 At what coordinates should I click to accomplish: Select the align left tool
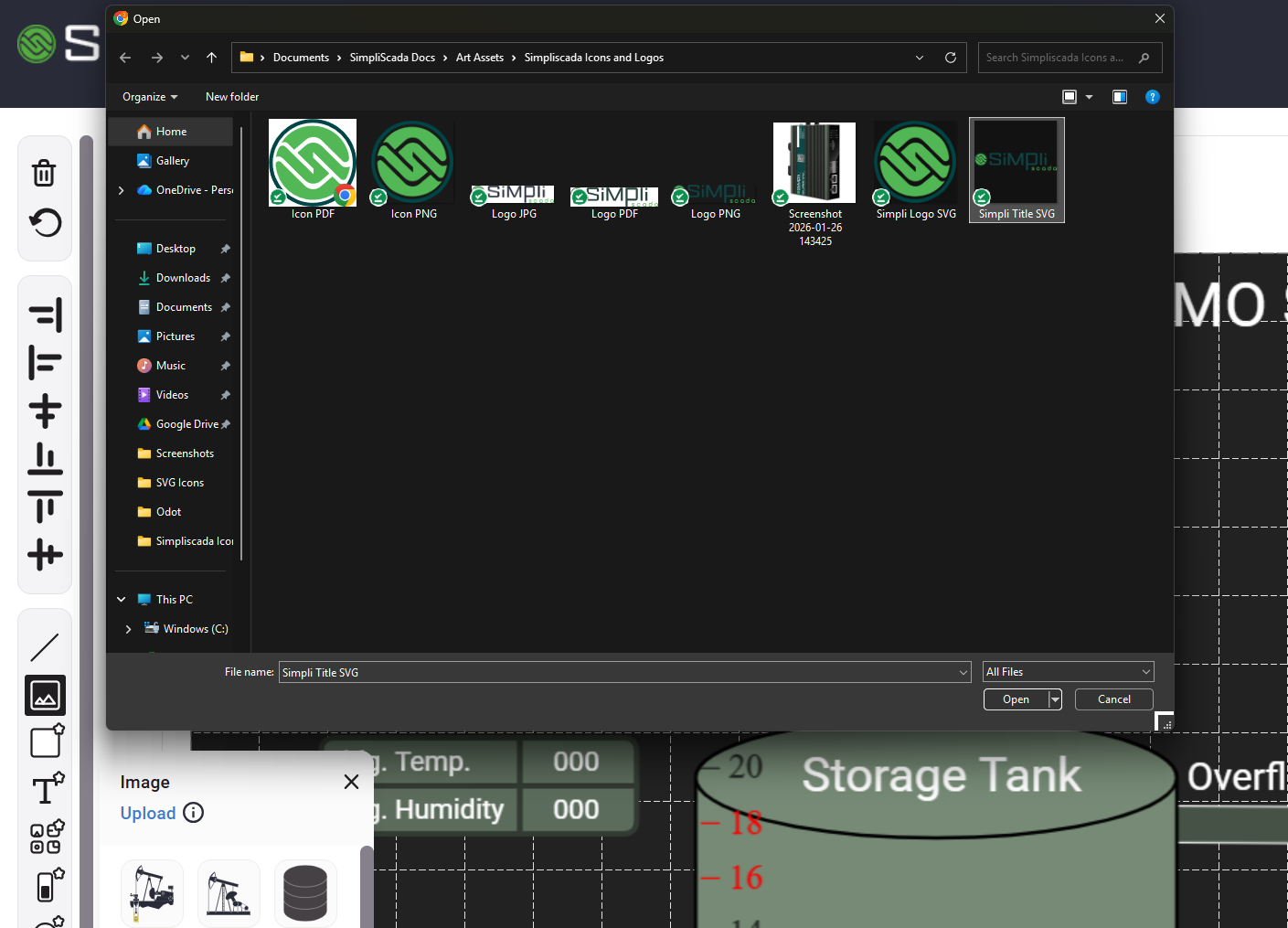tap(45, 362)
